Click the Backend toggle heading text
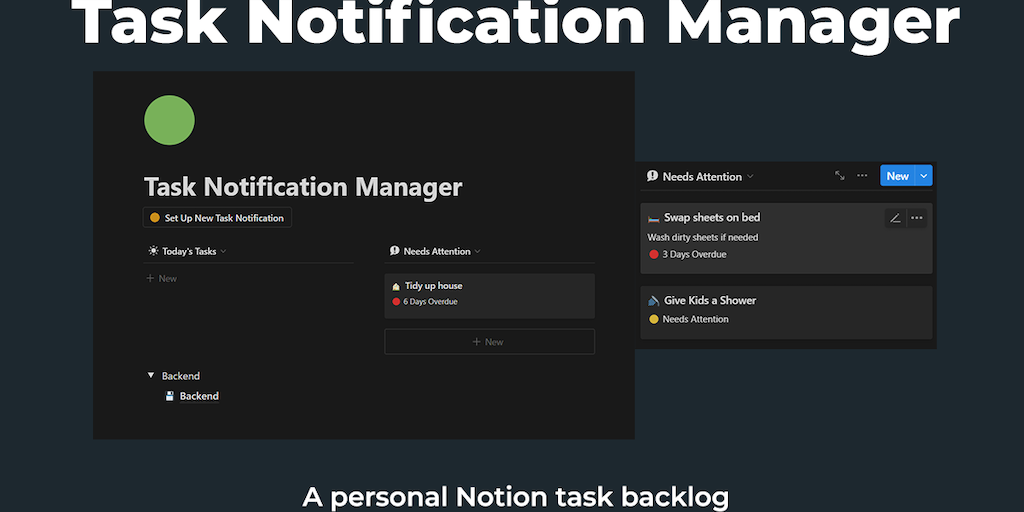This screenshot has height=512, width=1024. 181,376
